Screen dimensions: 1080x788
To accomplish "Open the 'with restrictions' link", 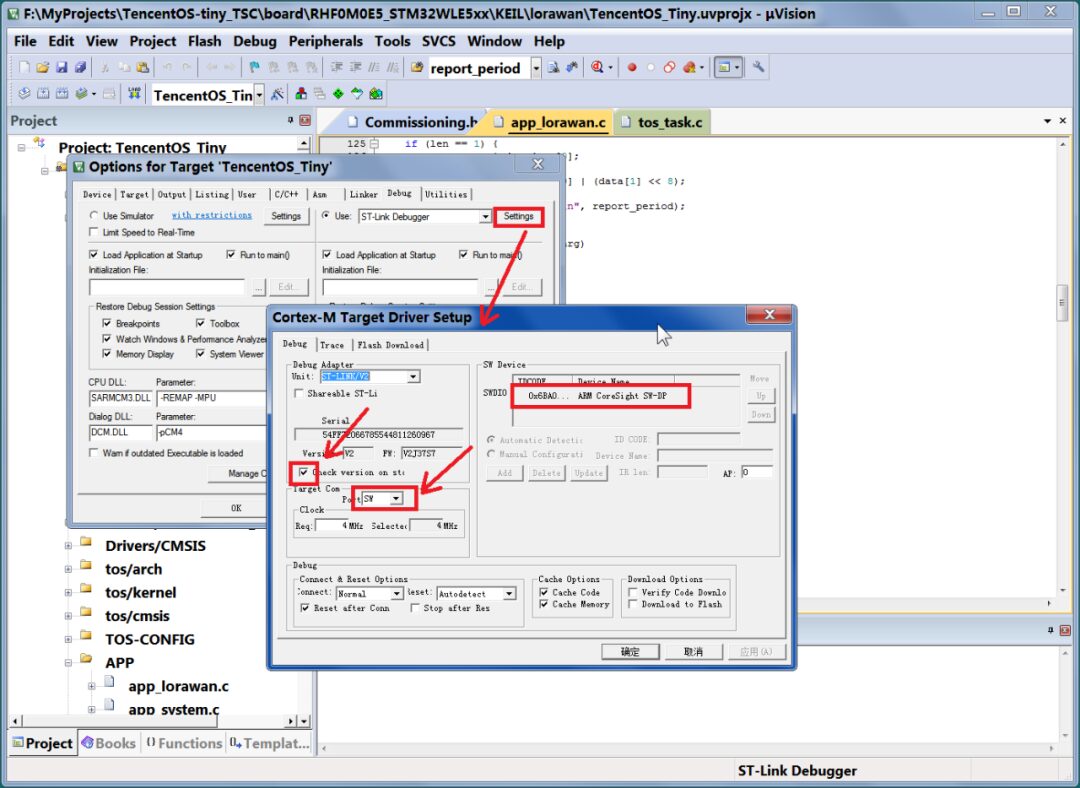I will click(x=212, y=215).
